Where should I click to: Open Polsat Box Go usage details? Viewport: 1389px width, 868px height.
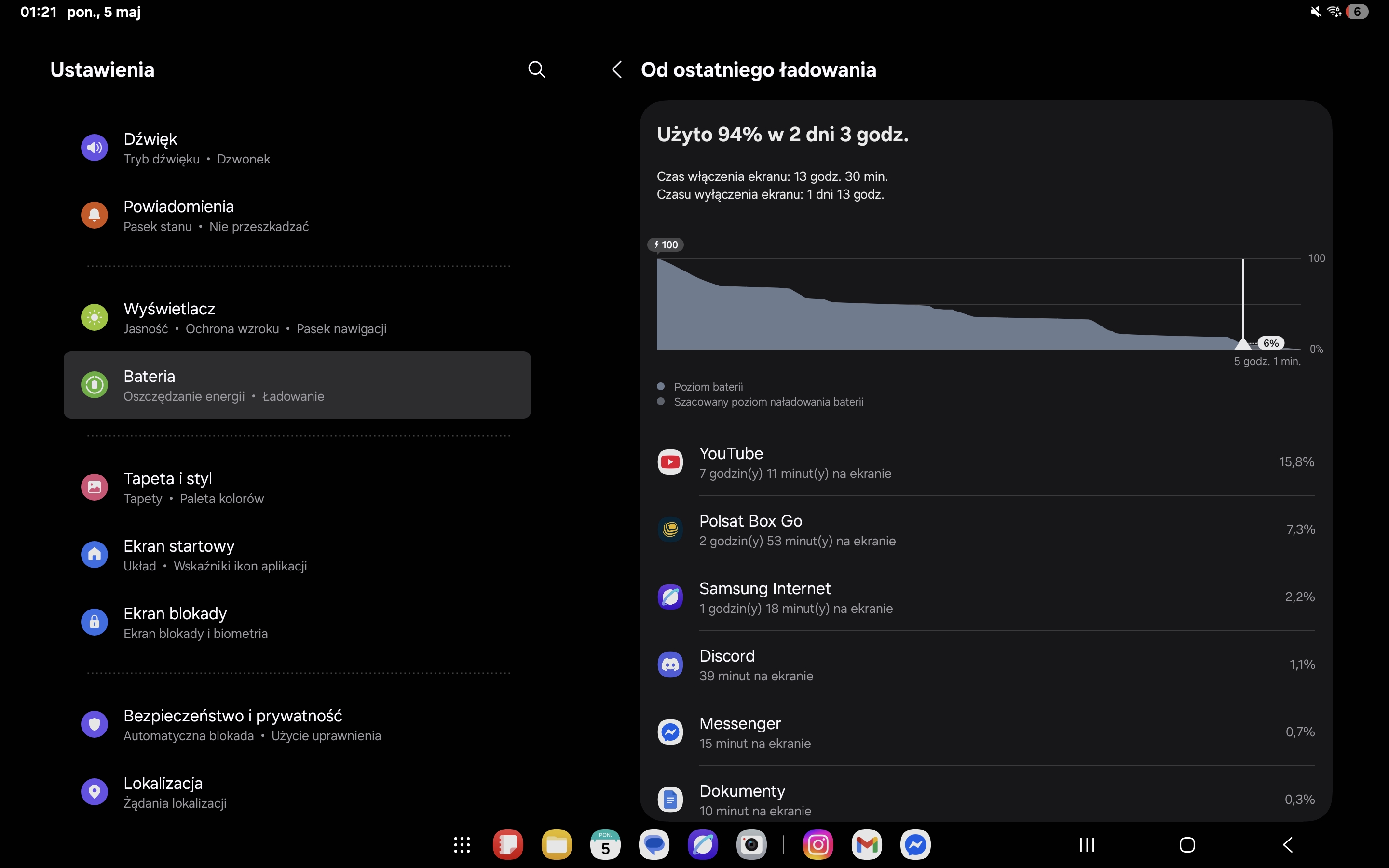pyautogui.click(x=985, y=529)
